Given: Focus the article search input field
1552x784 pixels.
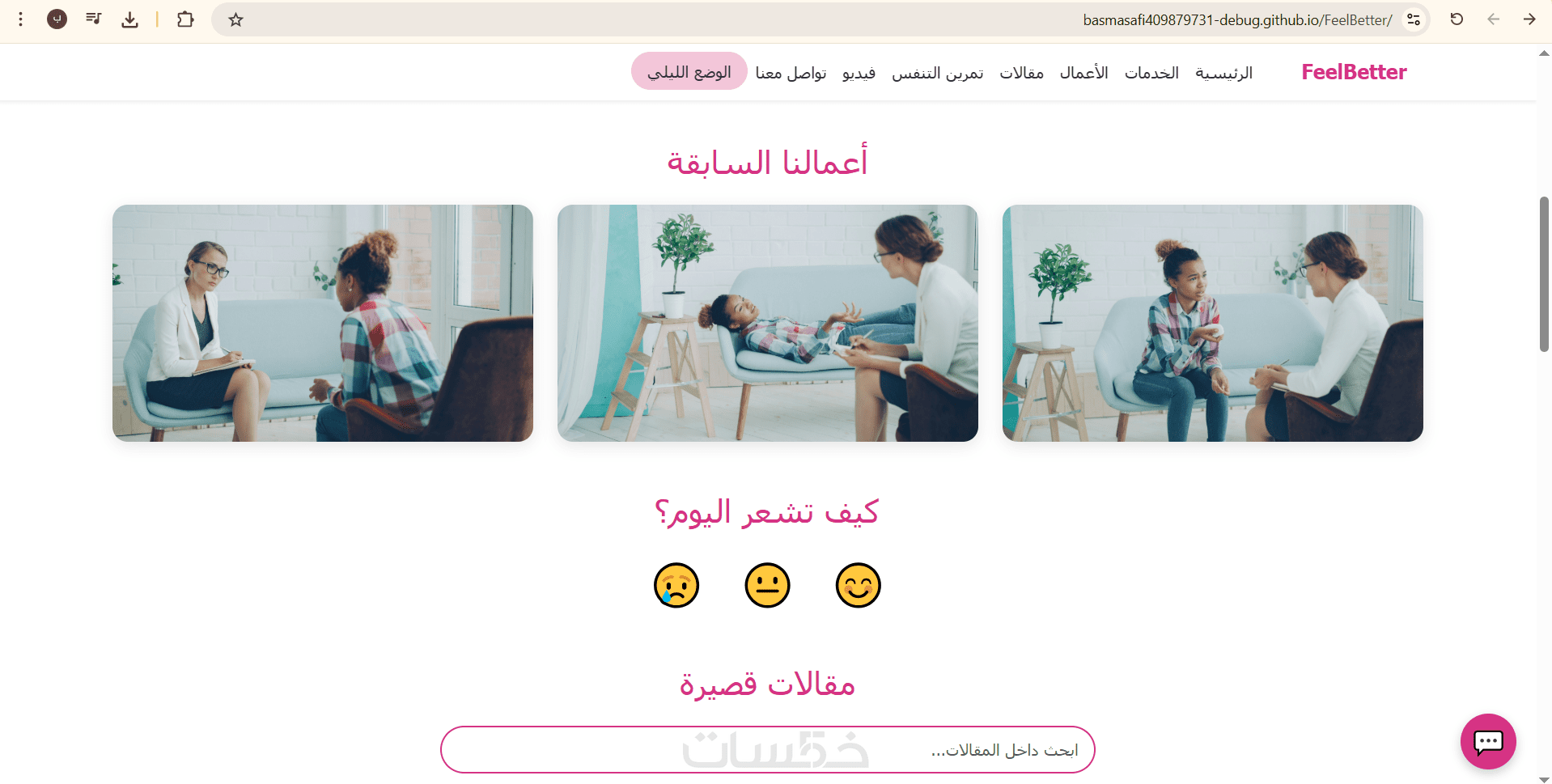Looking at the screenshot, I should [767, 750].
